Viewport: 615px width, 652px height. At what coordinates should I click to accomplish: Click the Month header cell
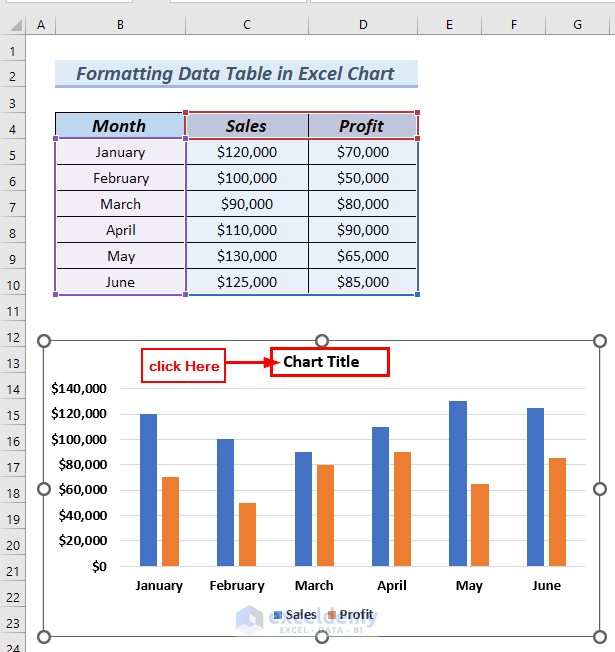point(120,126)
